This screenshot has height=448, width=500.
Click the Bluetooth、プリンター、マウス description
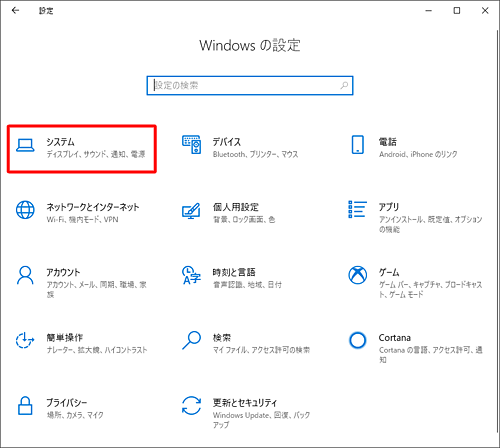coord(255,154)
